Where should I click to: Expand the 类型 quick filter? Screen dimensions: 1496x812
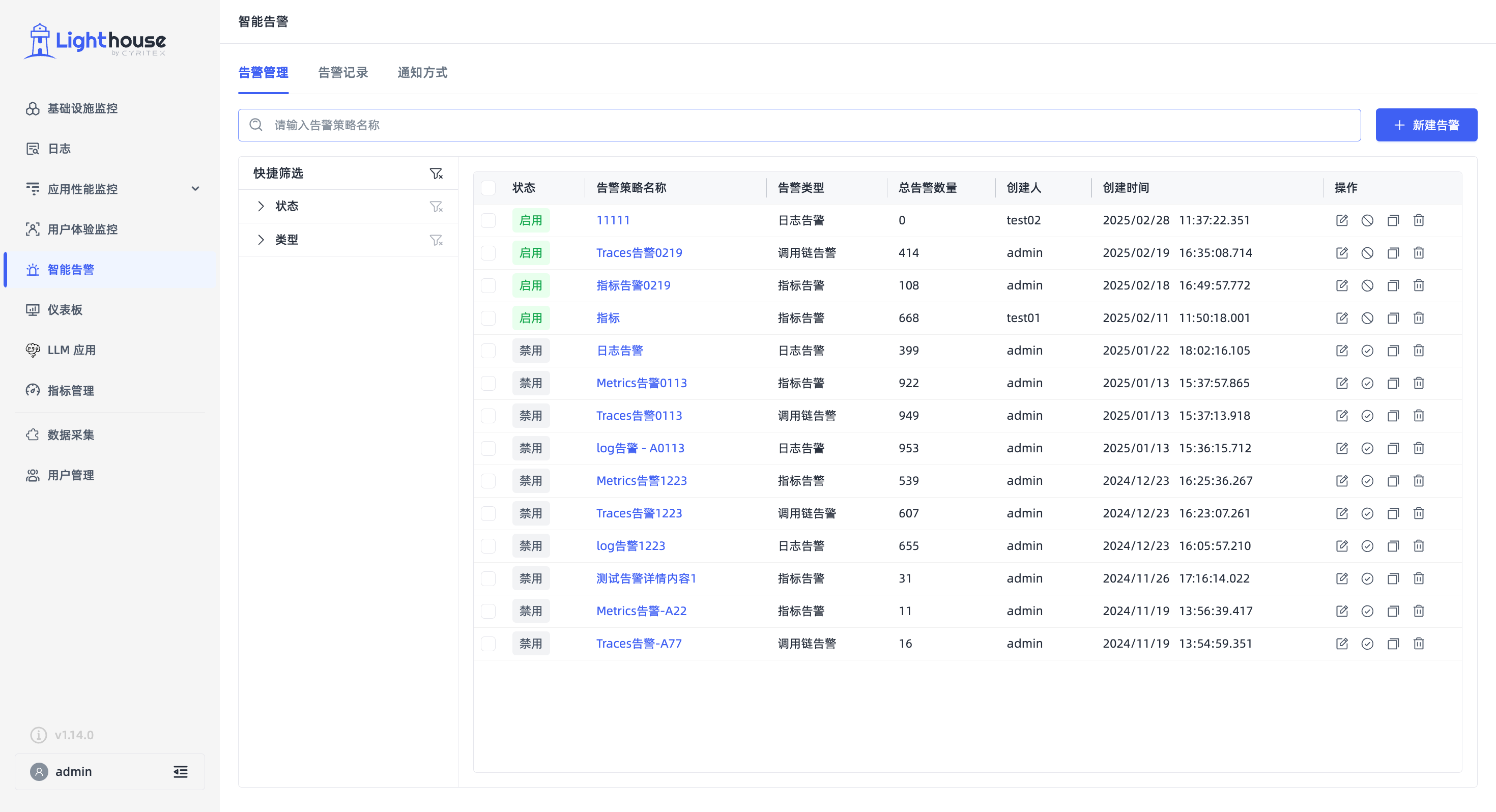coord(261,240)
